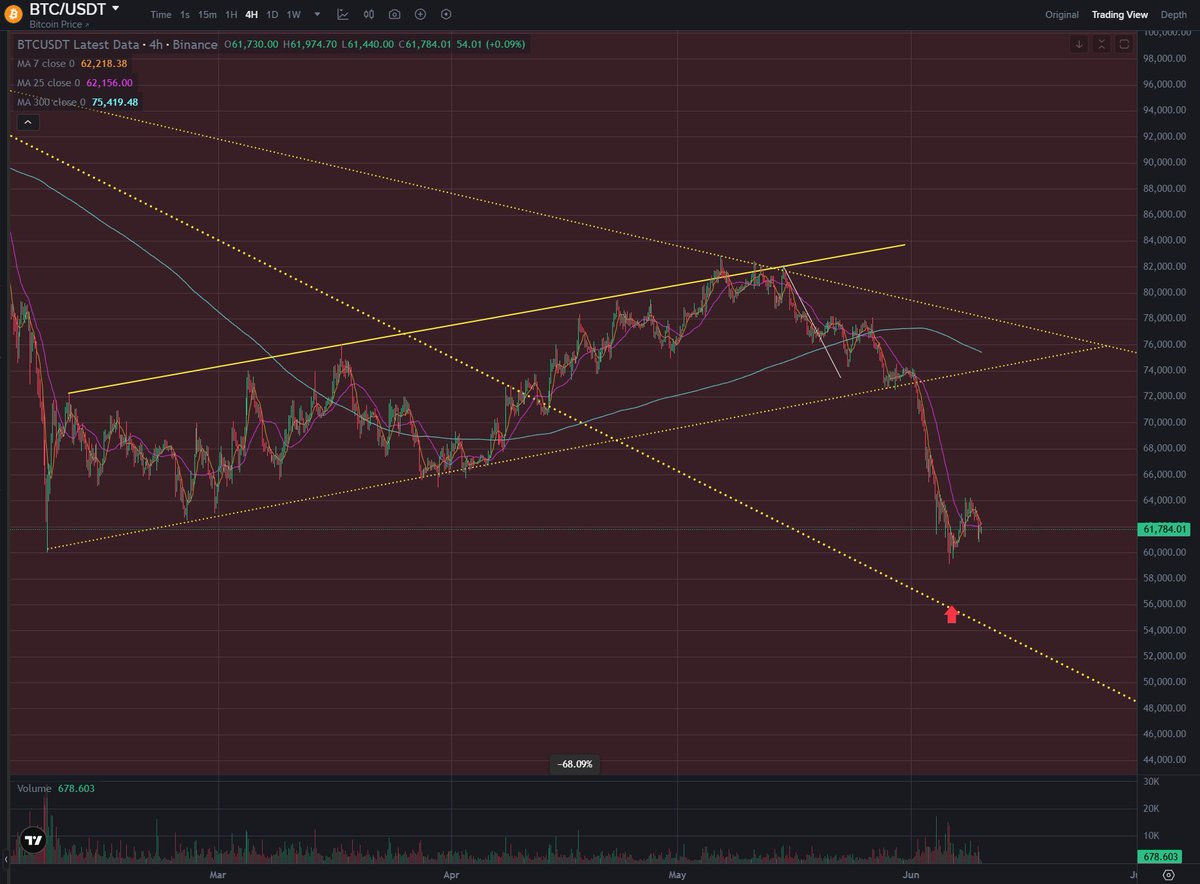Click the Volume indicator legend label

point(34,789)
